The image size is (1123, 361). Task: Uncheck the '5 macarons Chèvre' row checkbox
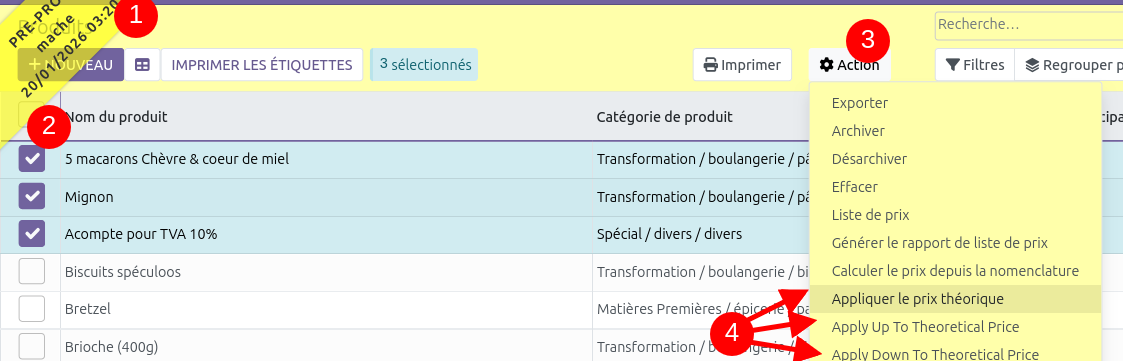tap(32, 159)
